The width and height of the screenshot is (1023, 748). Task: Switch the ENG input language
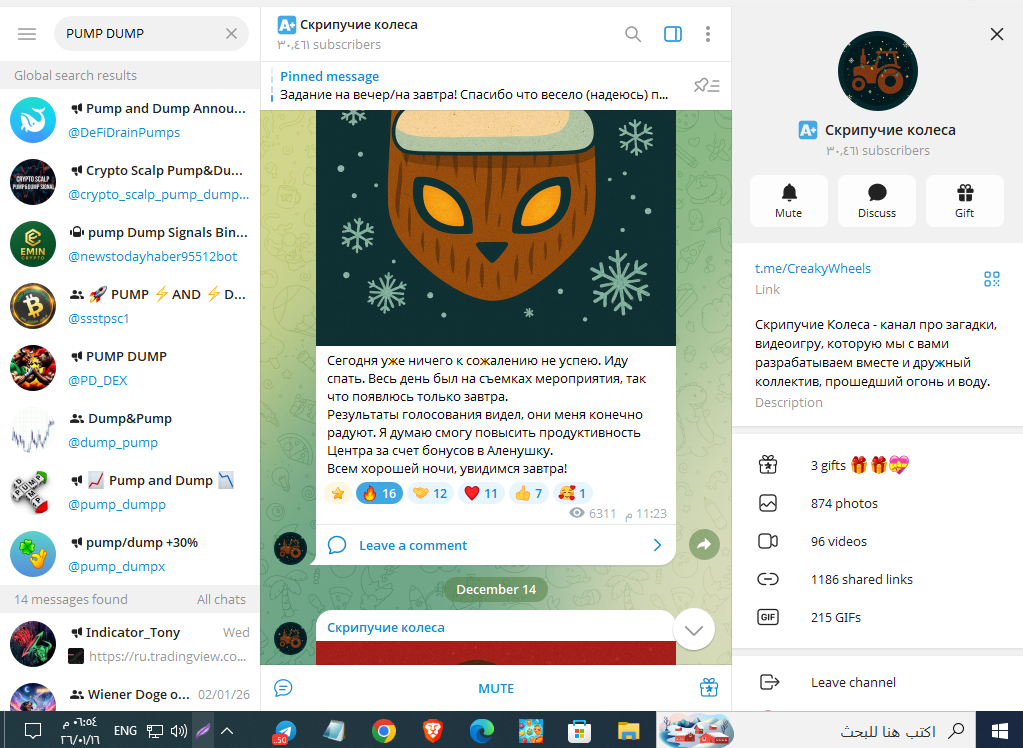coord(125,730)
